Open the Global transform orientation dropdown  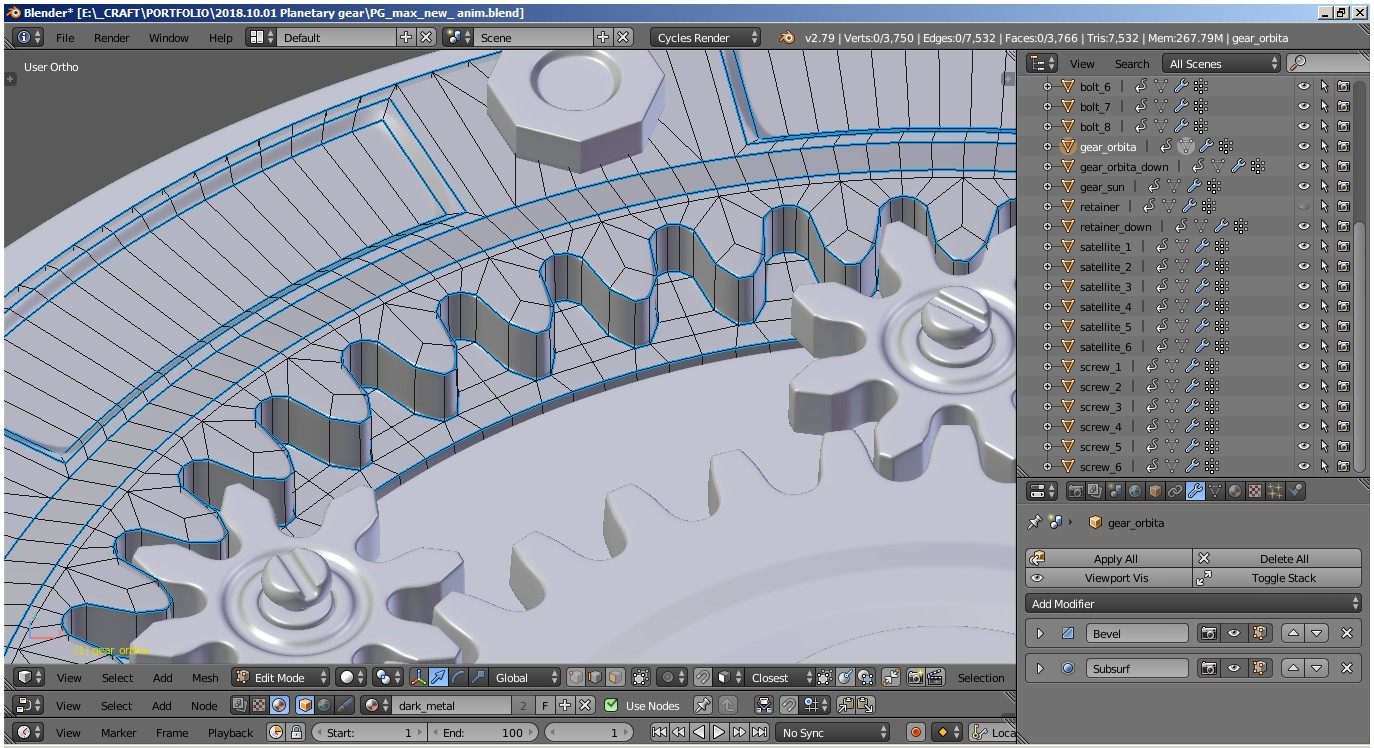pyautogui.click(x=524, y=677)
